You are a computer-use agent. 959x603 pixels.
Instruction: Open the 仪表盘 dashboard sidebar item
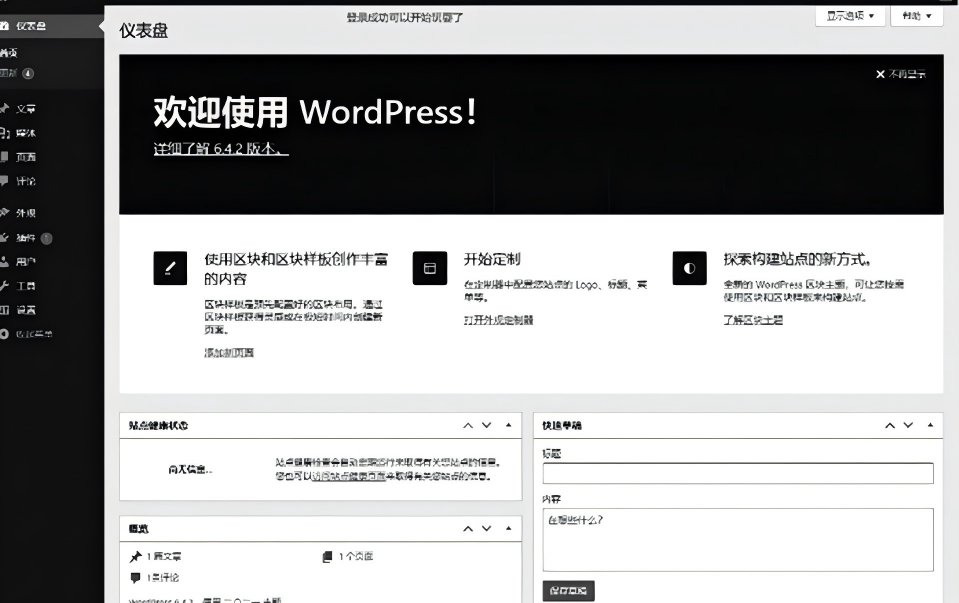(x=52, y=26)
